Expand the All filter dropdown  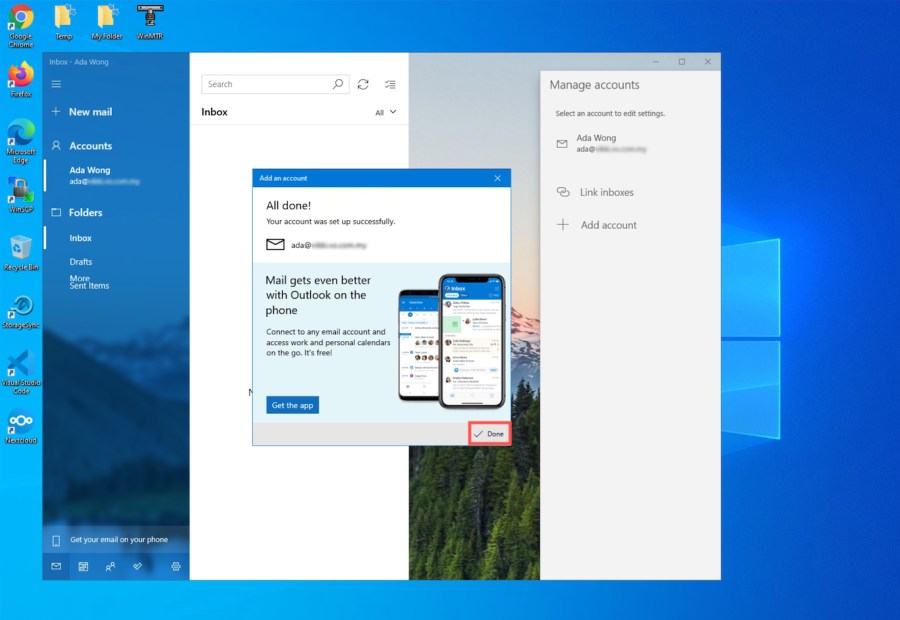(x=386, y=112)
